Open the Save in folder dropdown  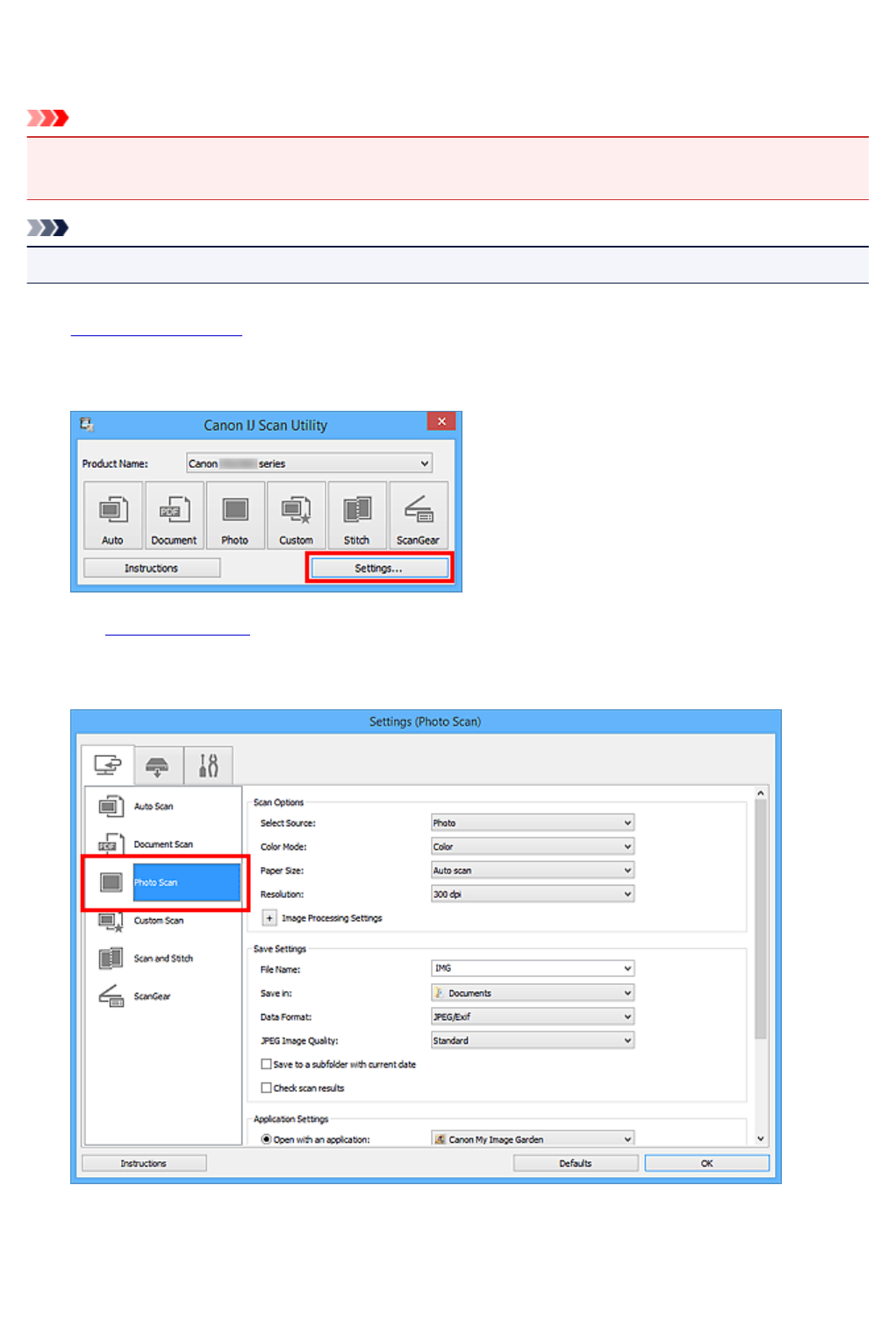tap(533, 993)
